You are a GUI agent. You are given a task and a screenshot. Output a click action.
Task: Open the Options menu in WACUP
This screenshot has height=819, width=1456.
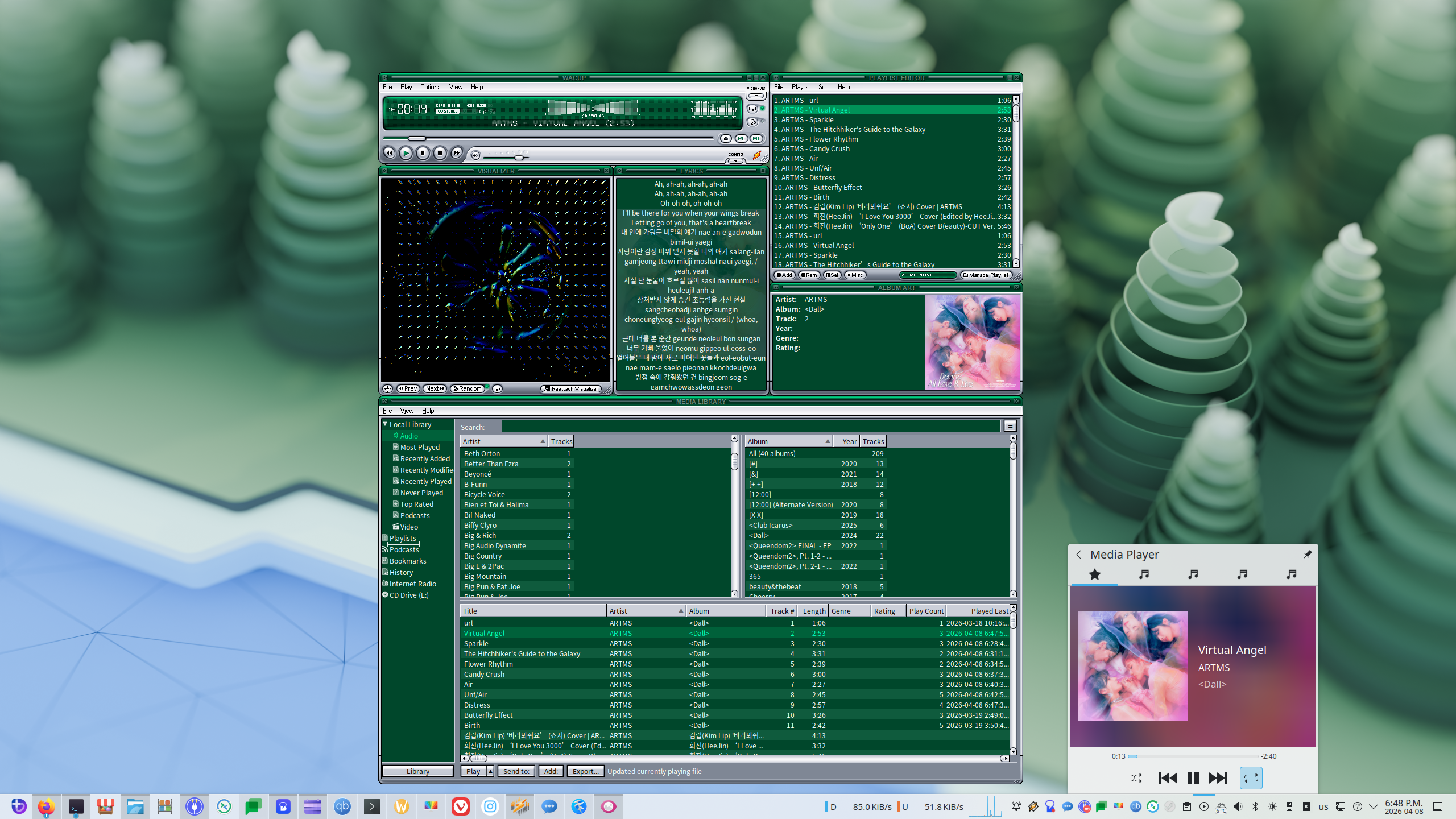tap(430, 87)
